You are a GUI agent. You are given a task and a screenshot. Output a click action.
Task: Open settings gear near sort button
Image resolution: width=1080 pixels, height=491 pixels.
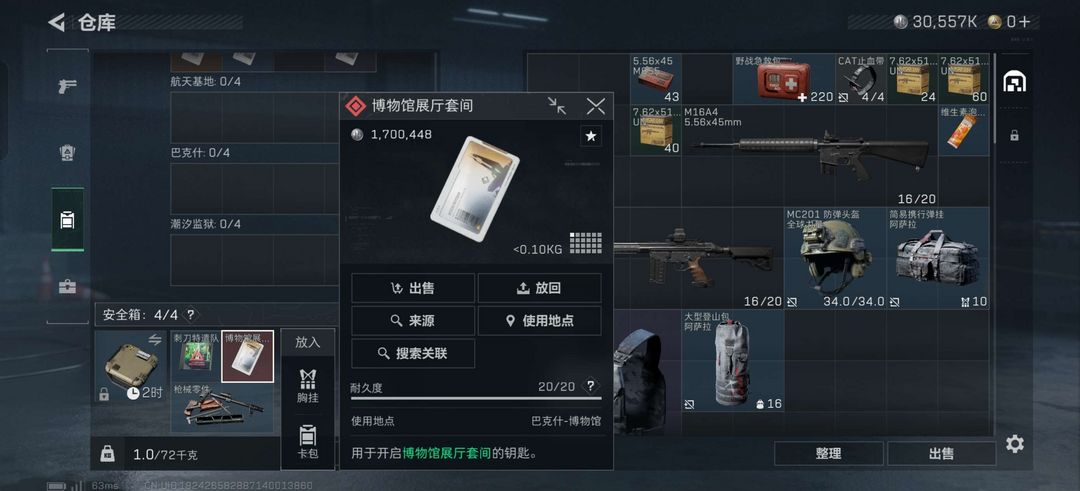1014,444
